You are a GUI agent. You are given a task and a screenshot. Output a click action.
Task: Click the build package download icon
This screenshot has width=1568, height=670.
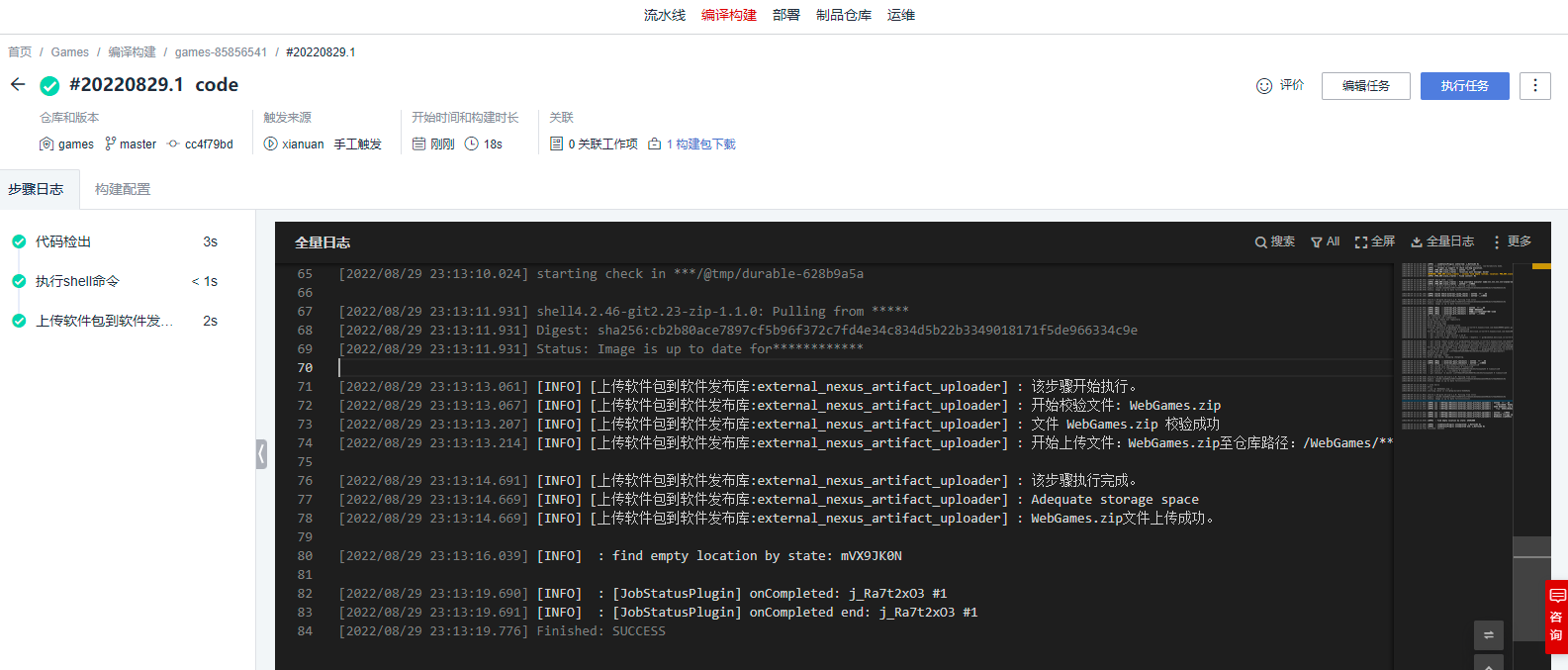pyautogui.click(x=654, y=144)
